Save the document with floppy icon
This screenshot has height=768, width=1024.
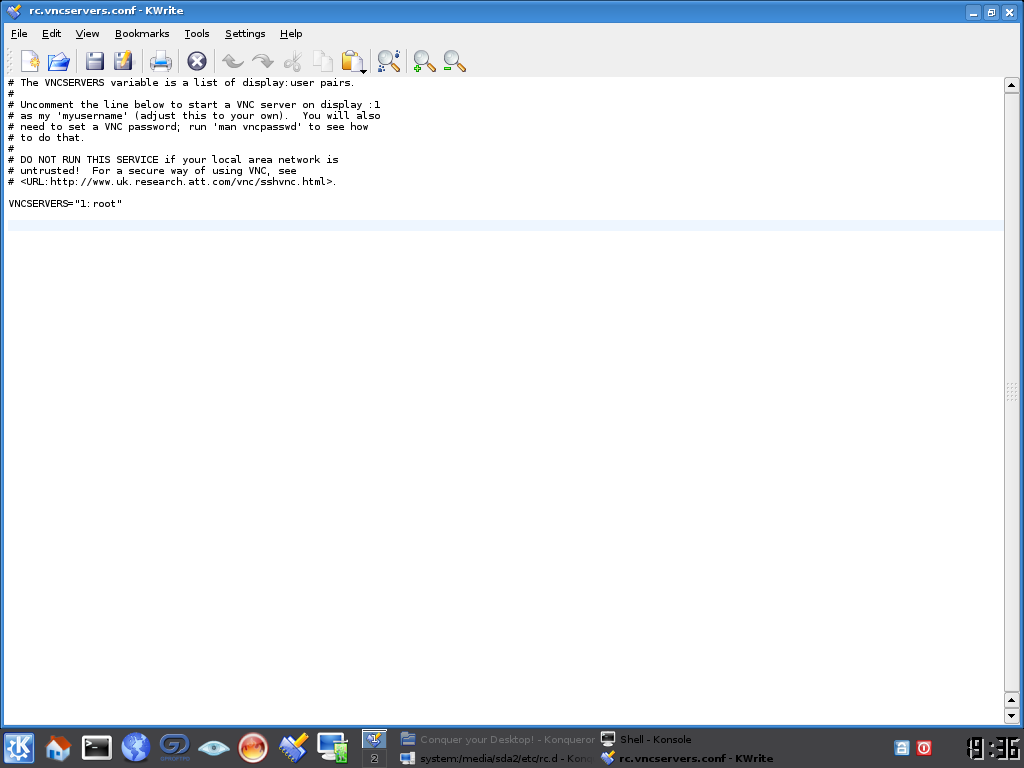point(94,61)
